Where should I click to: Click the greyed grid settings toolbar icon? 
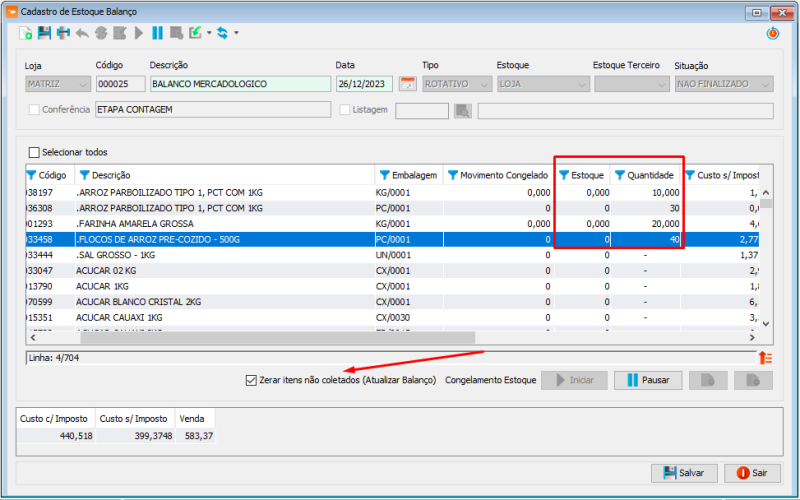(177, 33)
